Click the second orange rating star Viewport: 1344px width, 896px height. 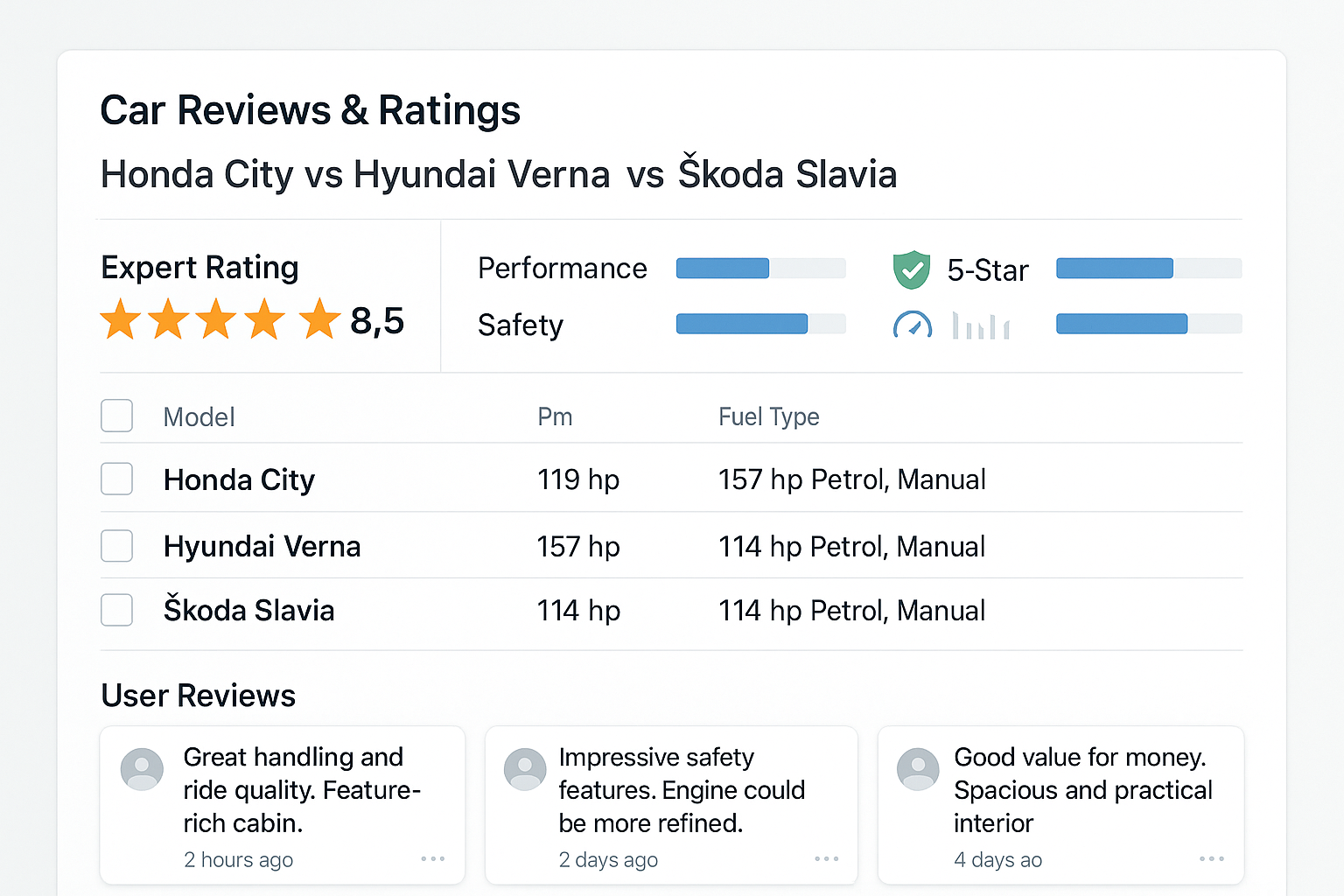[168, 319]
